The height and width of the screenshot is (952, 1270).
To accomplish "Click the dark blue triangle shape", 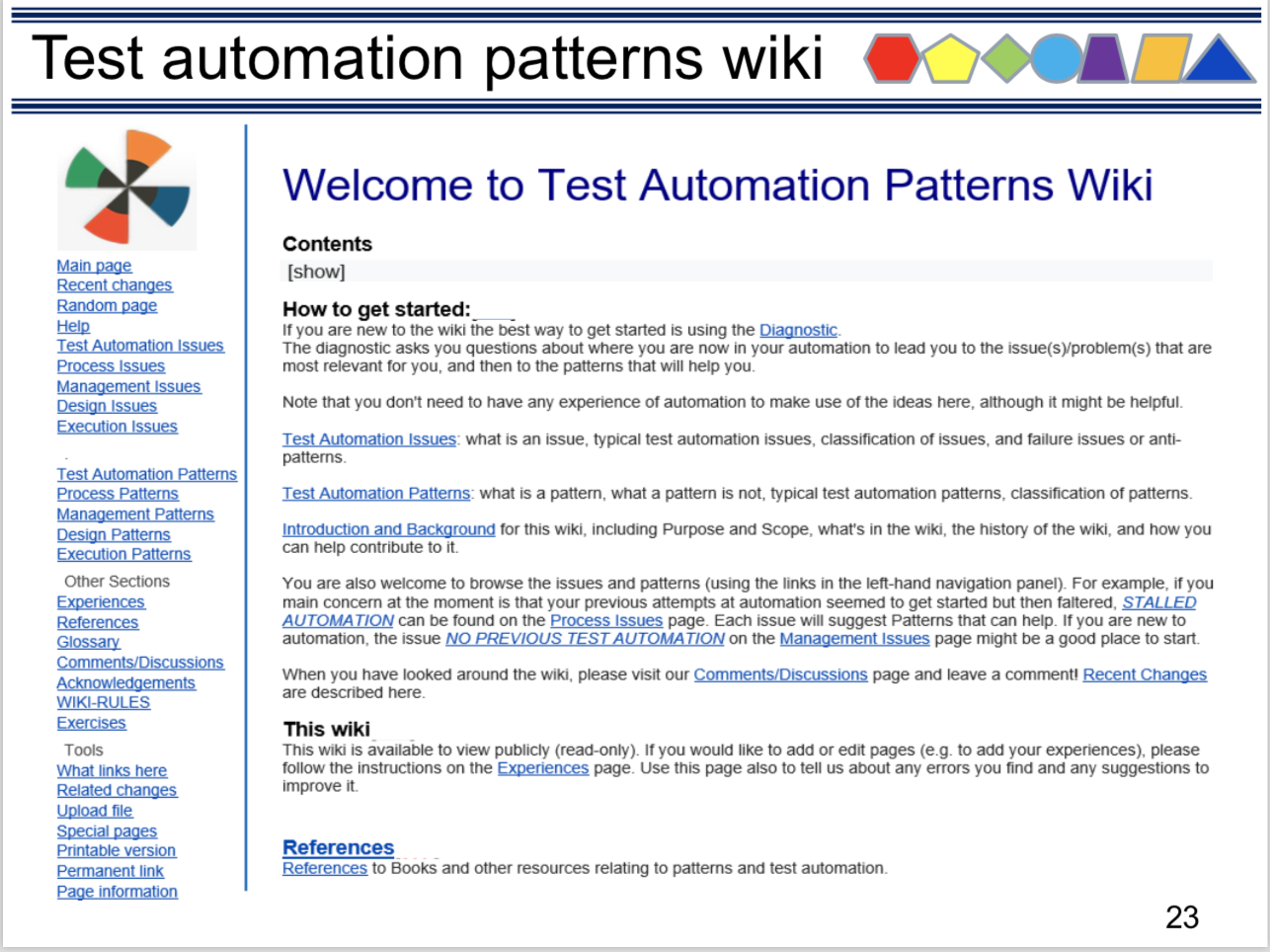I will pyautogui.click(x=1219, y=58).
